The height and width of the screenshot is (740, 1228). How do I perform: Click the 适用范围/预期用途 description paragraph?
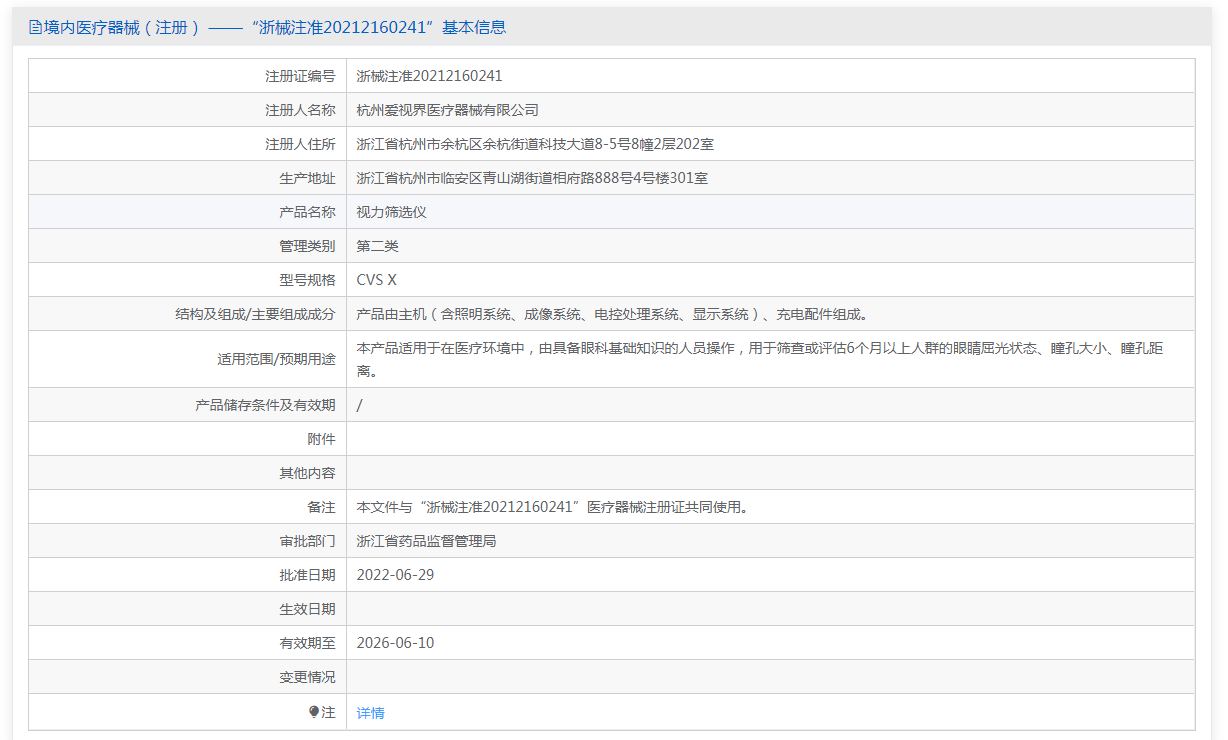click(x=760, y=359)
